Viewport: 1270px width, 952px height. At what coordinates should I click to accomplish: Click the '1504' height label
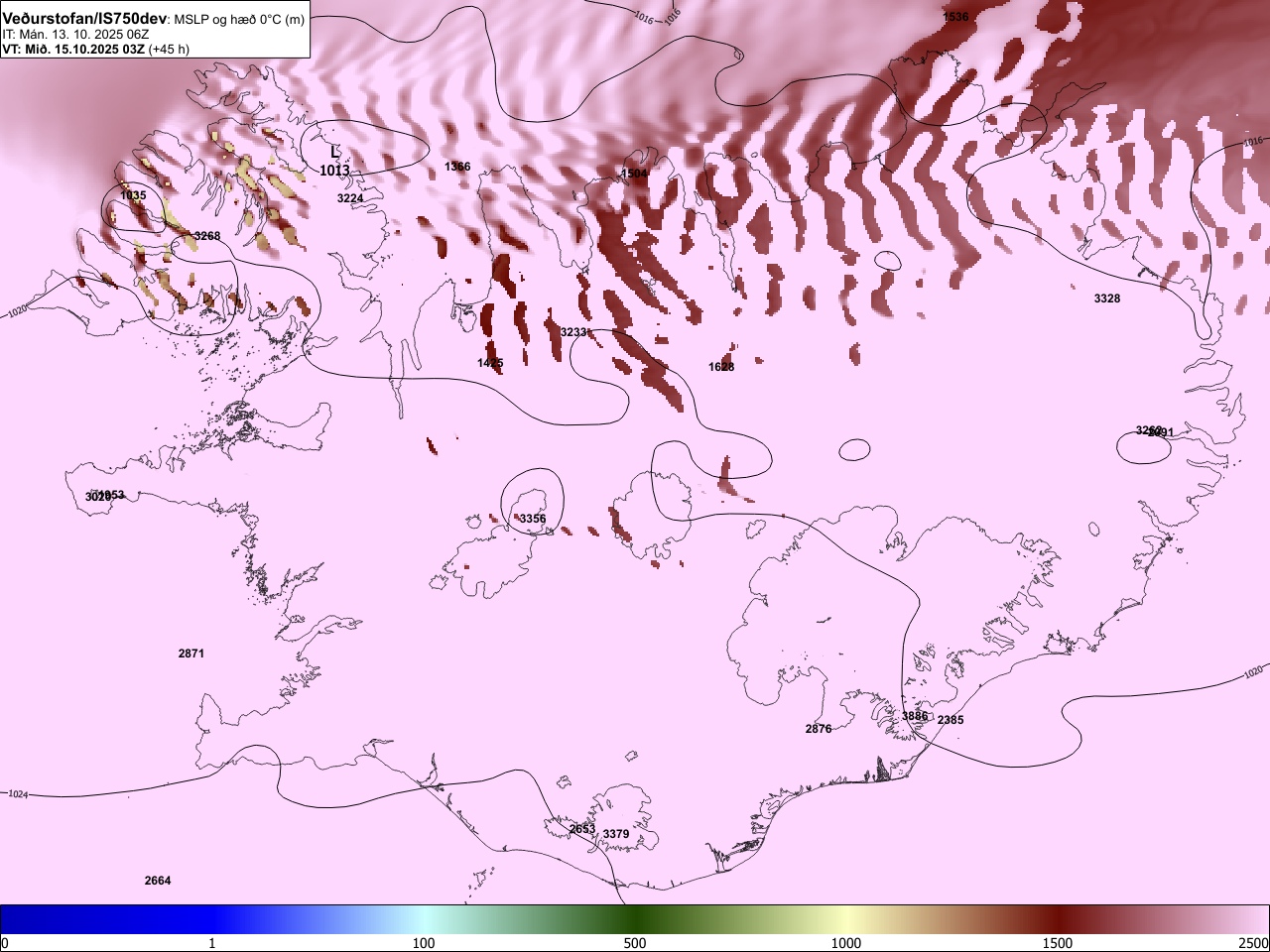[634, 174]
